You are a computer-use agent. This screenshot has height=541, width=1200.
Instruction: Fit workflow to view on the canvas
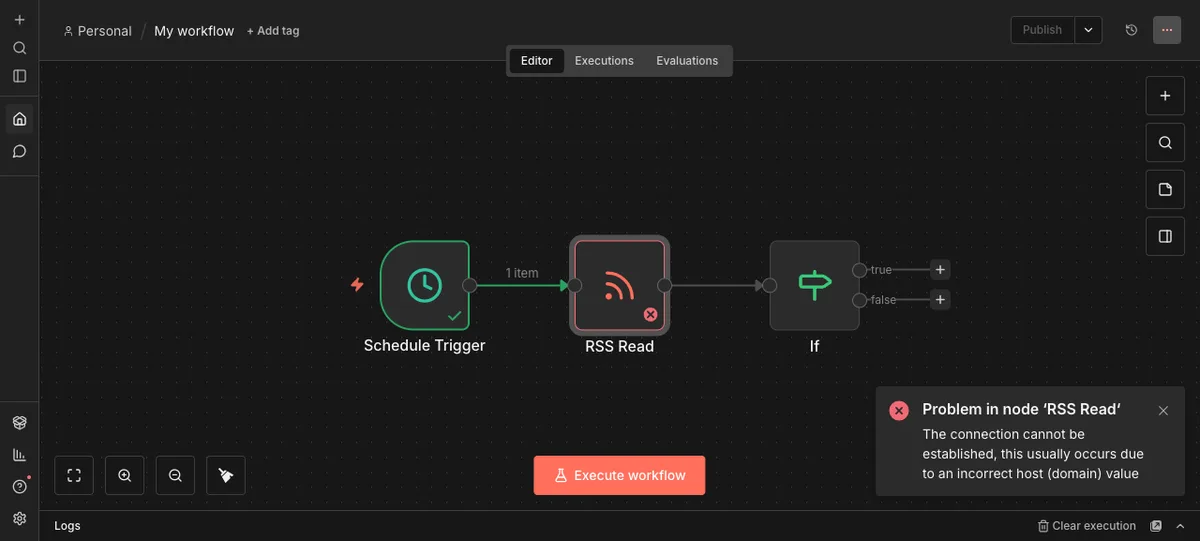click(x=74, y=476)
